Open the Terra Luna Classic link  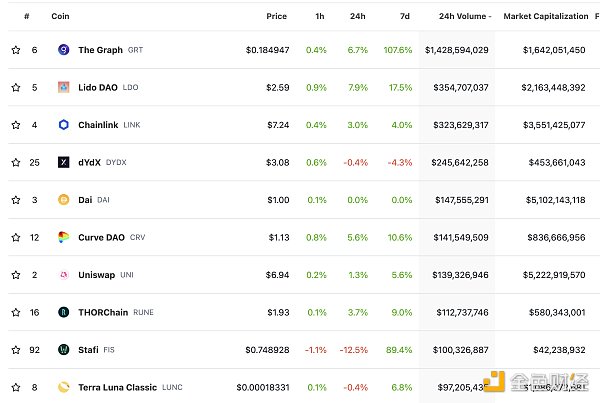[117, 387]
